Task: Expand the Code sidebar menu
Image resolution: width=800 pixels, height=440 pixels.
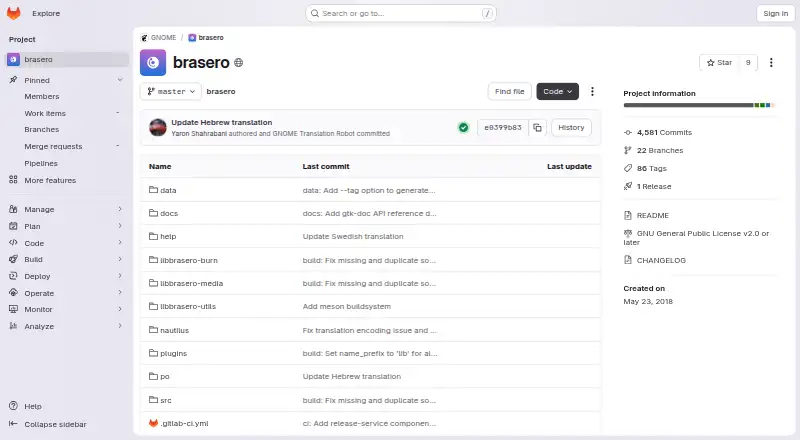Action: pyautogui.click(x=120, y=242)
